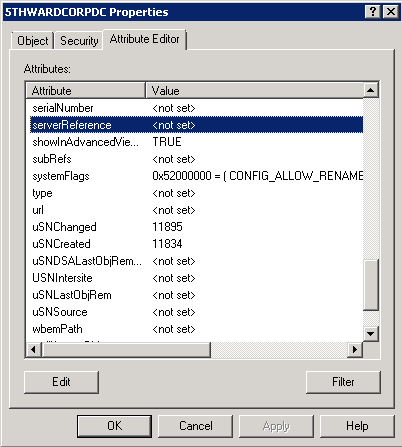Image resolution: width=402 pixels, height=447 pixels.
Task: Click the Edit button
Action: (x=61, y=382)
